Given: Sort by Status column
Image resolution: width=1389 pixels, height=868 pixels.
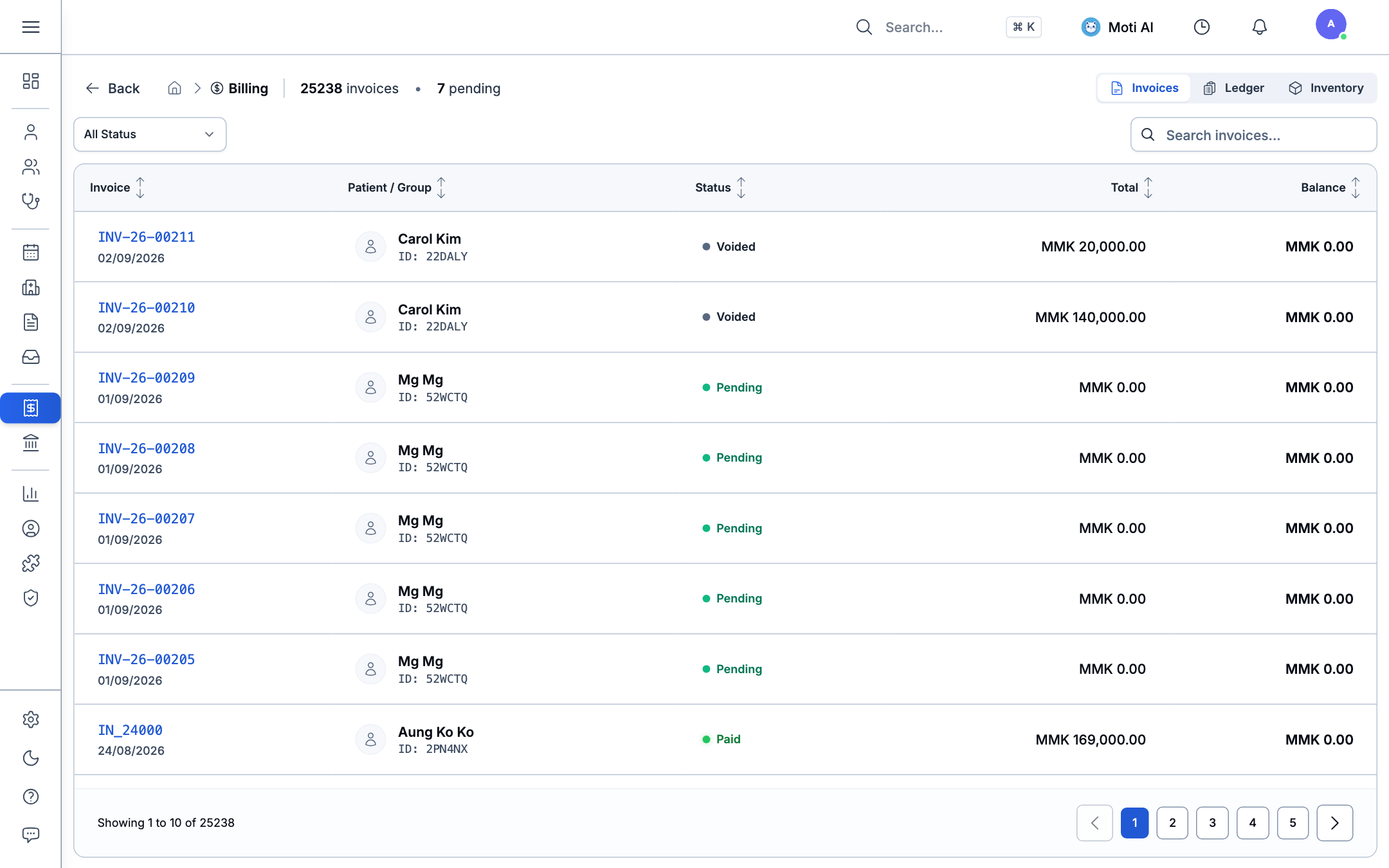Looking at the screenshot, I should pos(720,188).
